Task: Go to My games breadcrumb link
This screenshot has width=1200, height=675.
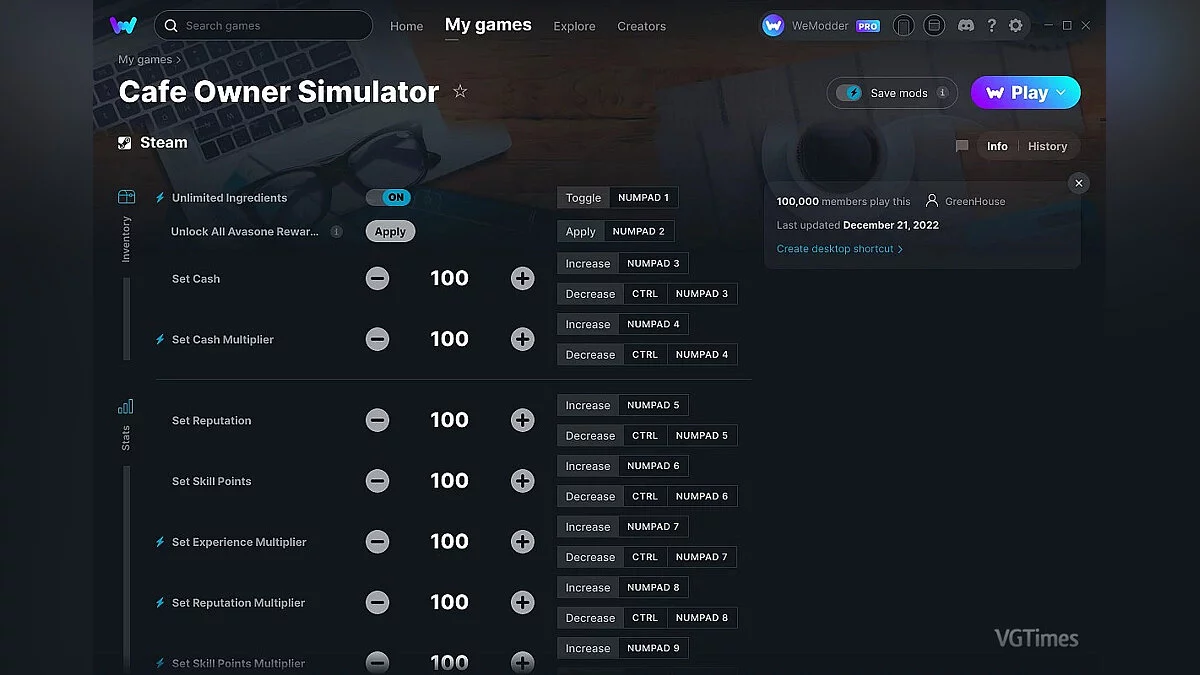Action: [x=145, y=60]
